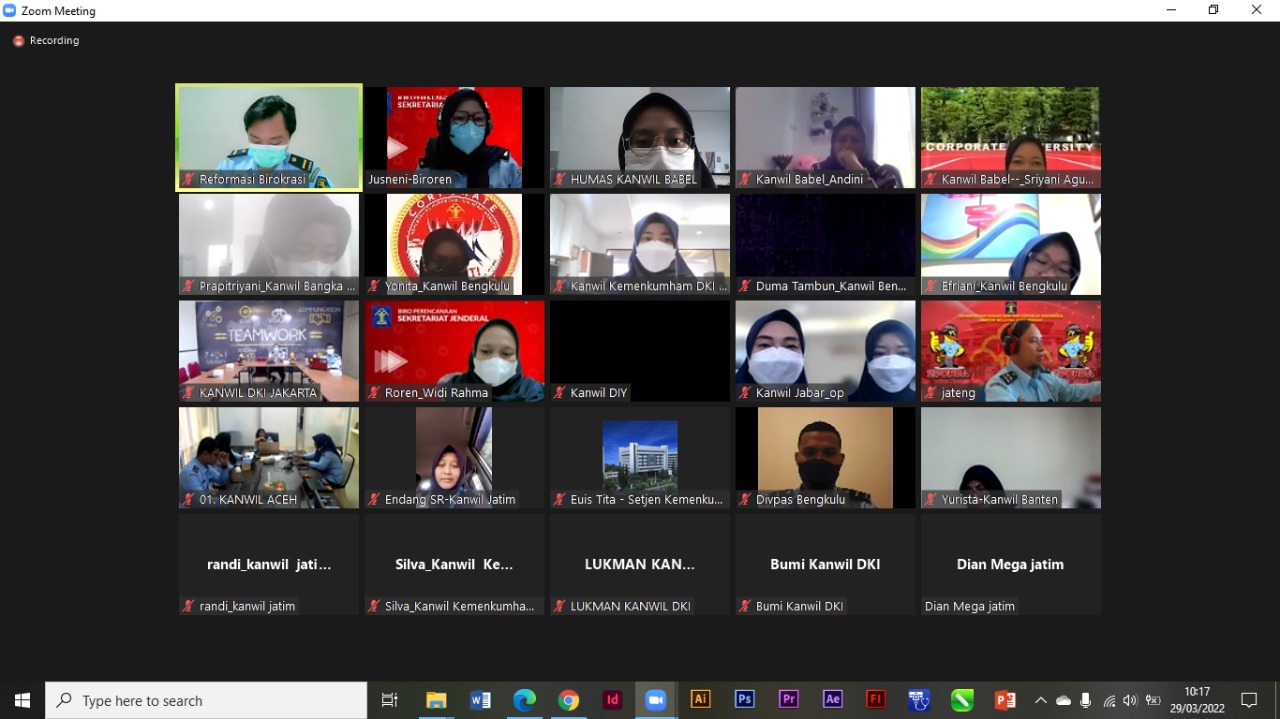Click the Divpas Bengkulu participant video

(825, 457)
